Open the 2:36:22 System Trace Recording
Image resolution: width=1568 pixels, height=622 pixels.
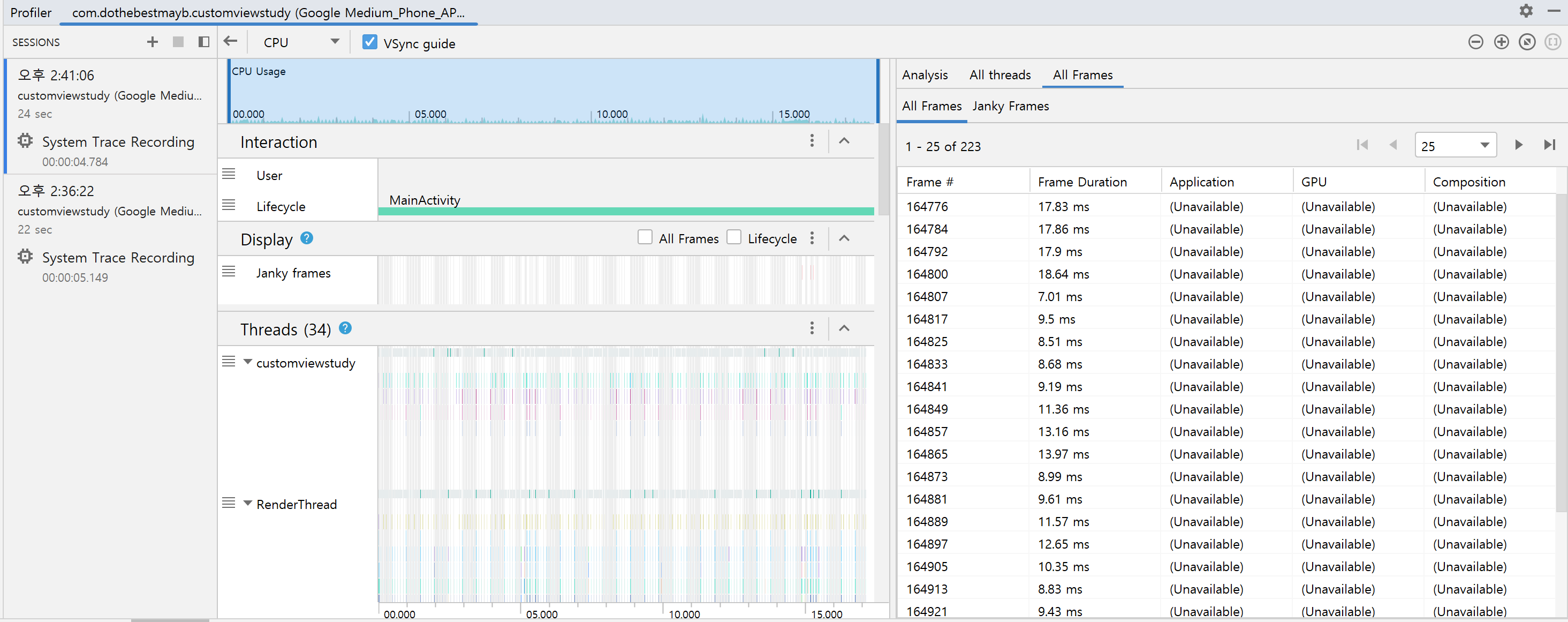(117, 258)
